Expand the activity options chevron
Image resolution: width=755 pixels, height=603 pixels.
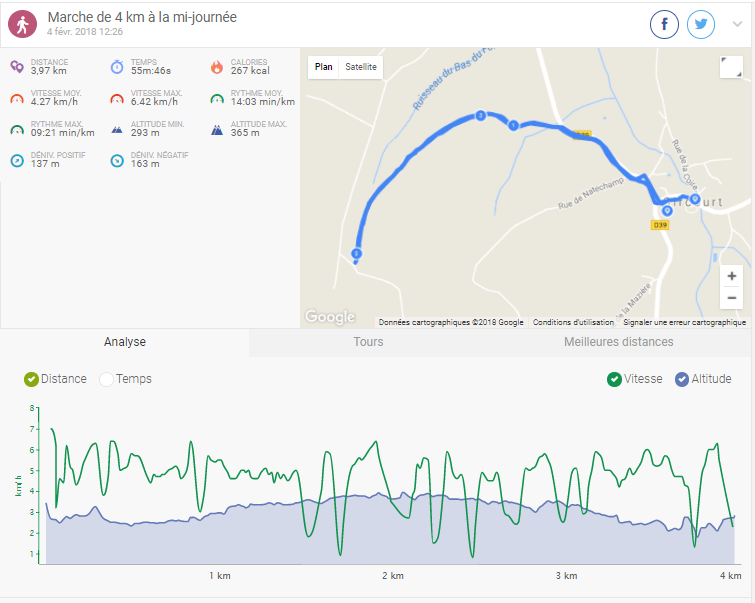[738, 25]
